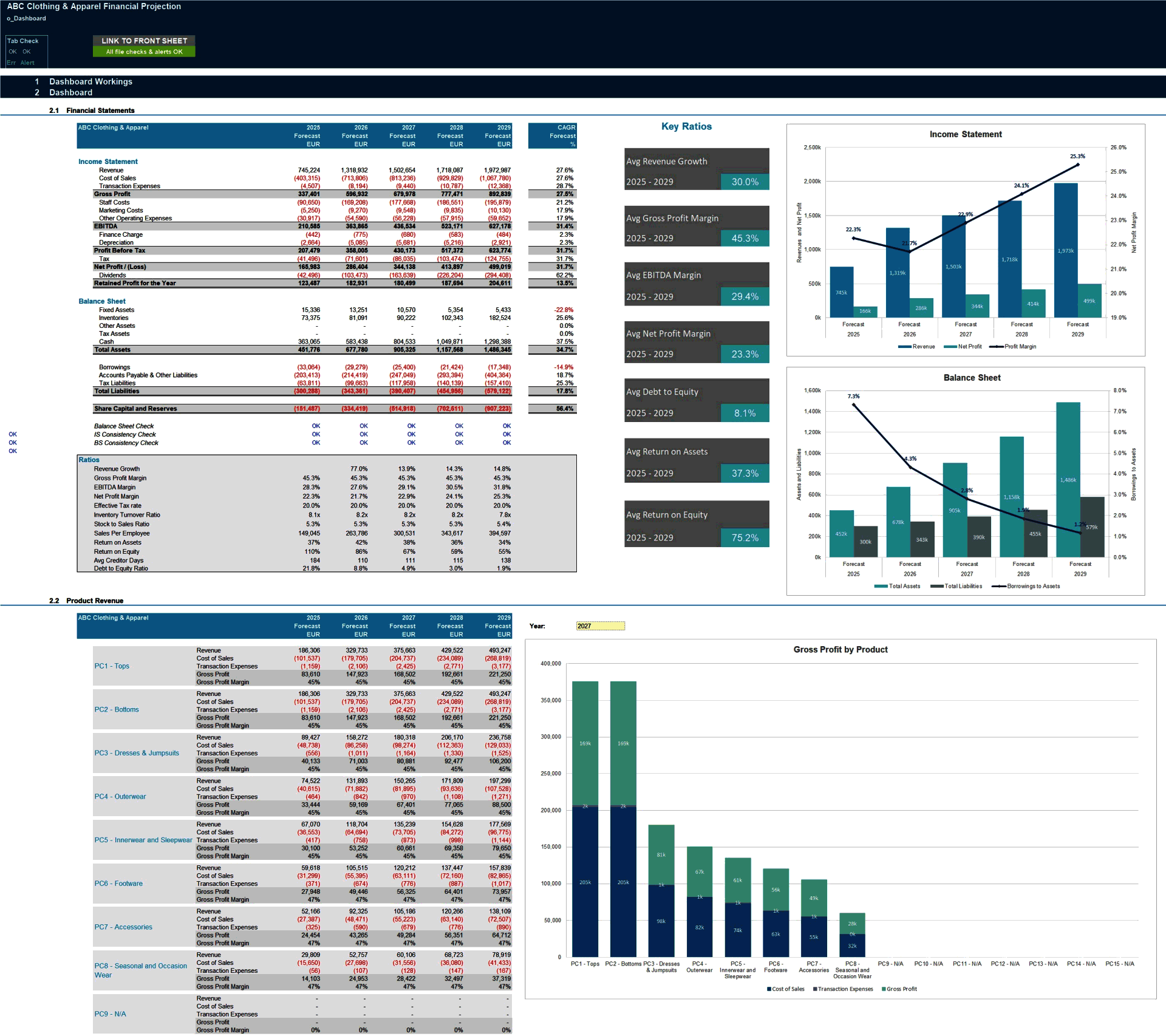Select the 'Dashboard Workings' section heading
The width and height of the screenshot is (1166, 1036).
click(x=90, y=81)
